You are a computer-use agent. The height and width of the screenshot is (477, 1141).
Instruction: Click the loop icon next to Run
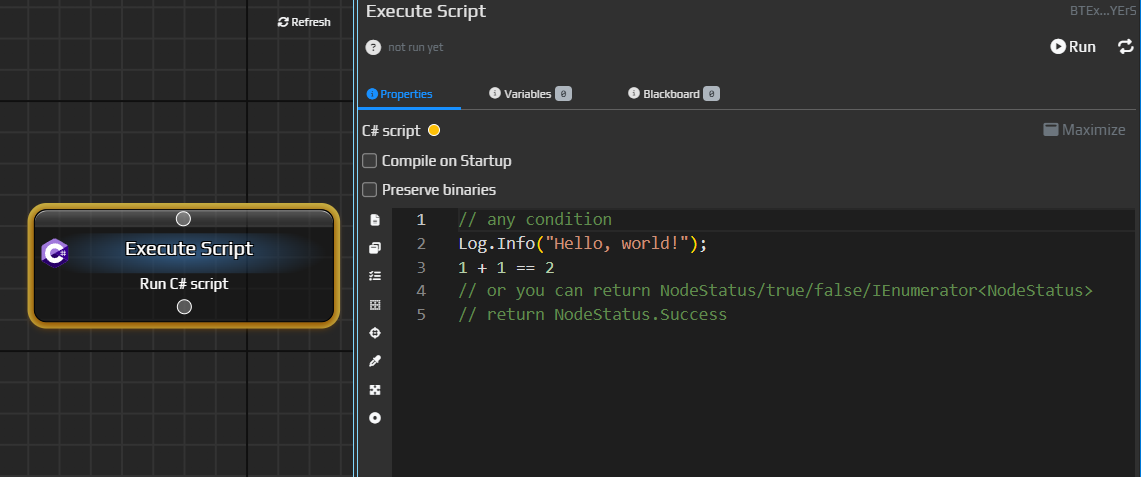click(1125, 47)
